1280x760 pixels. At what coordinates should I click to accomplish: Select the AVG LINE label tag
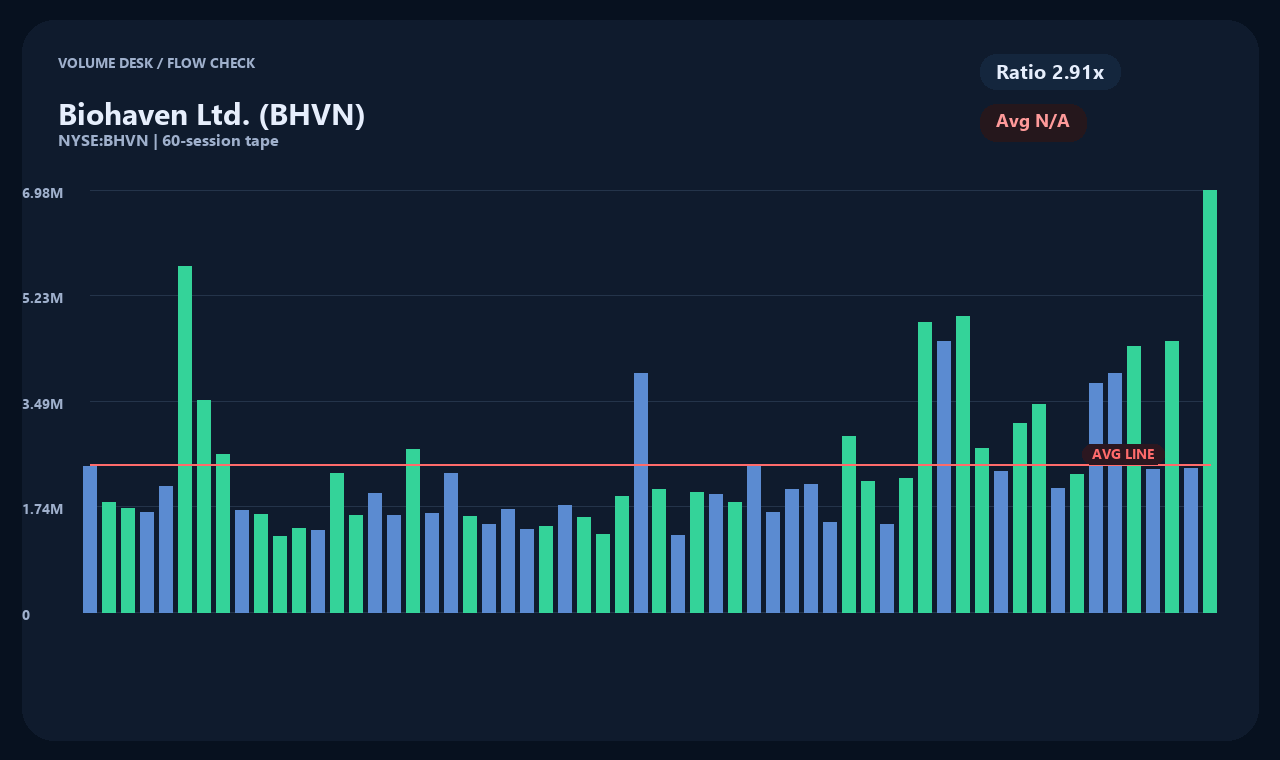pos(1123,454)
